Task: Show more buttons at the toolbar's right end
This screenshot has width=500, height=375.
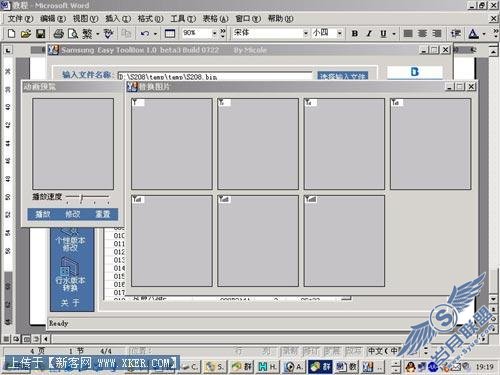Action: point(496,33)
